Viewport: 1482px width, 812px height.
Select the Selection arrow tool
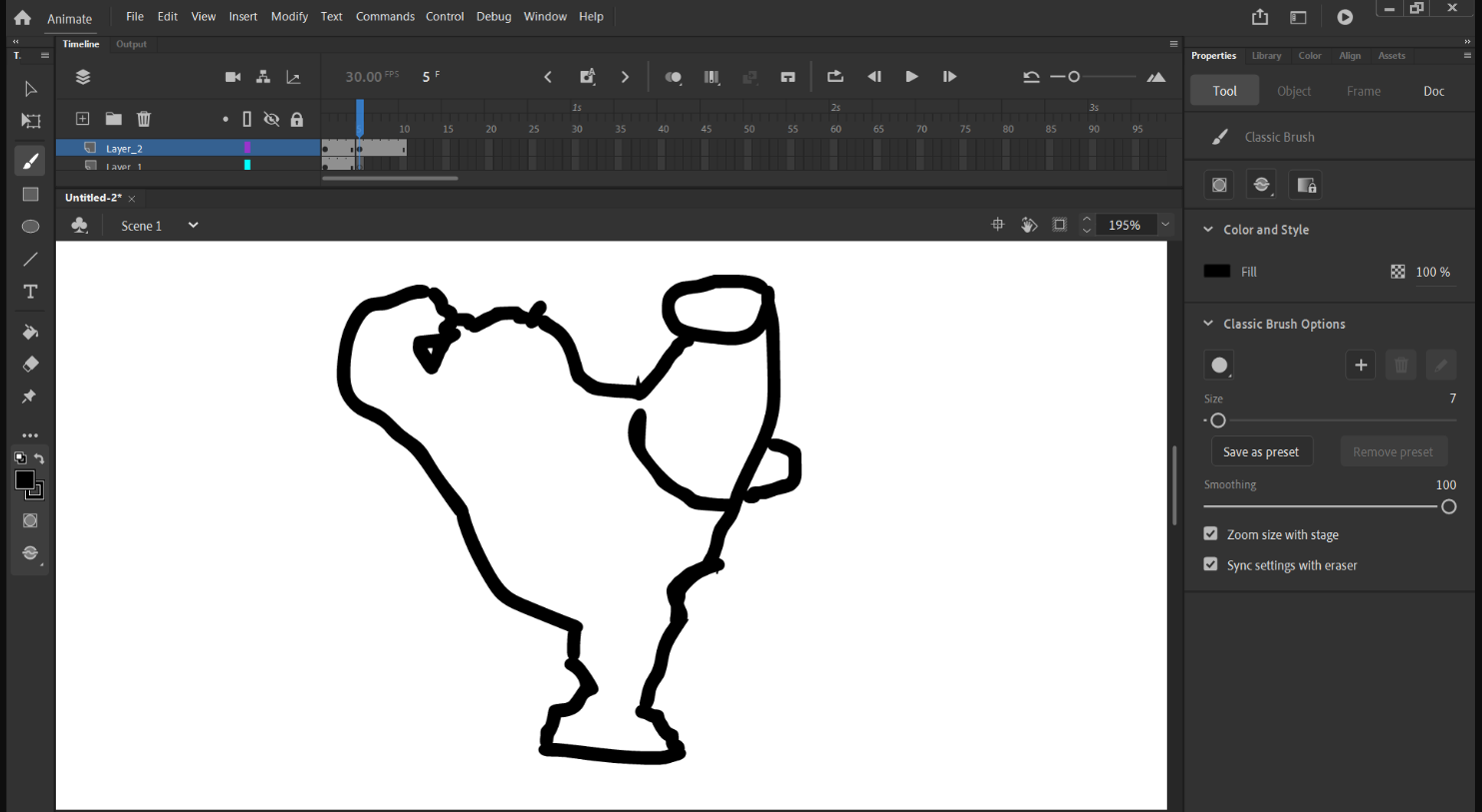pyautogui.click(x=30, y=89)
